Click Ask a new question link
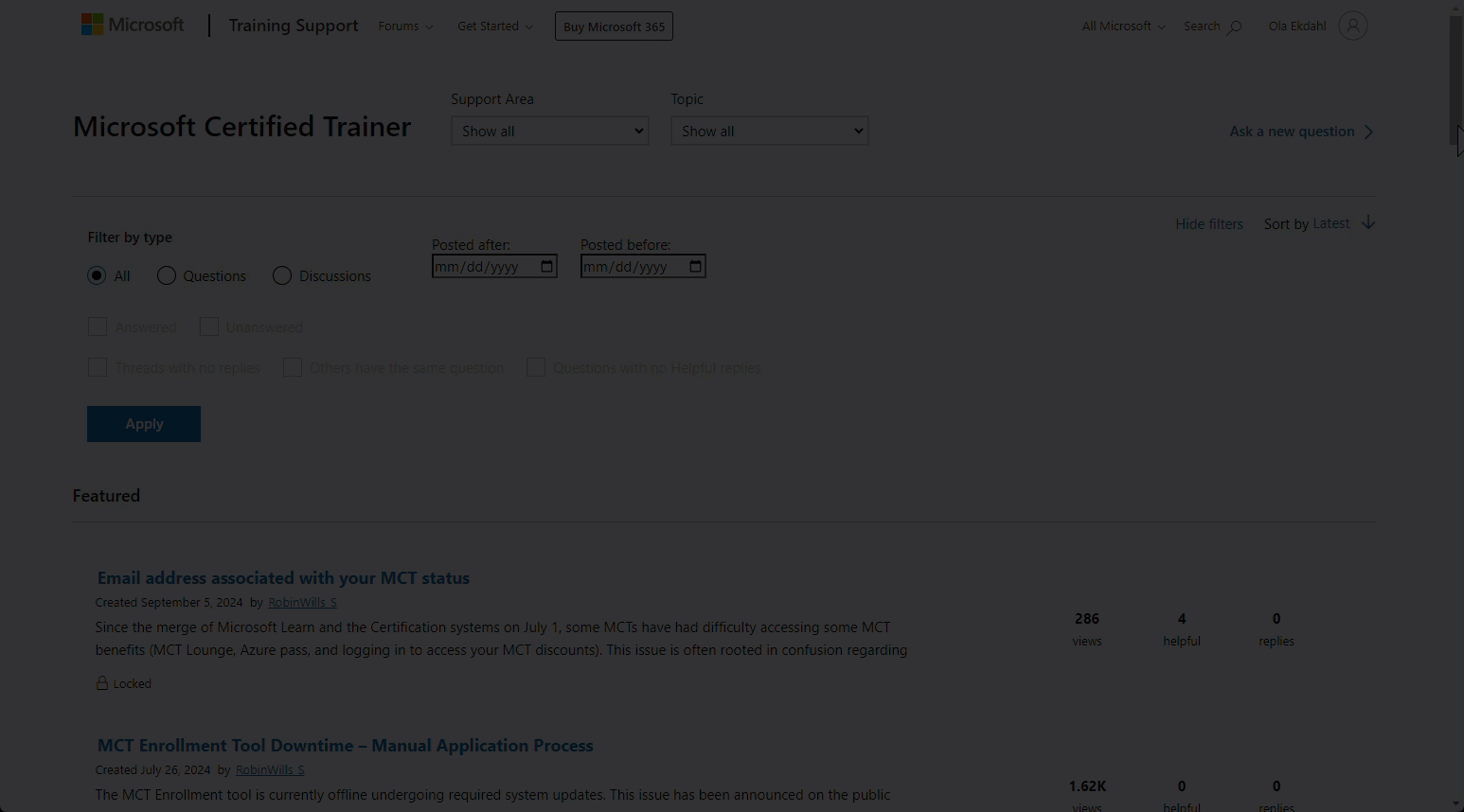1464x812 pixels. 1292,132
